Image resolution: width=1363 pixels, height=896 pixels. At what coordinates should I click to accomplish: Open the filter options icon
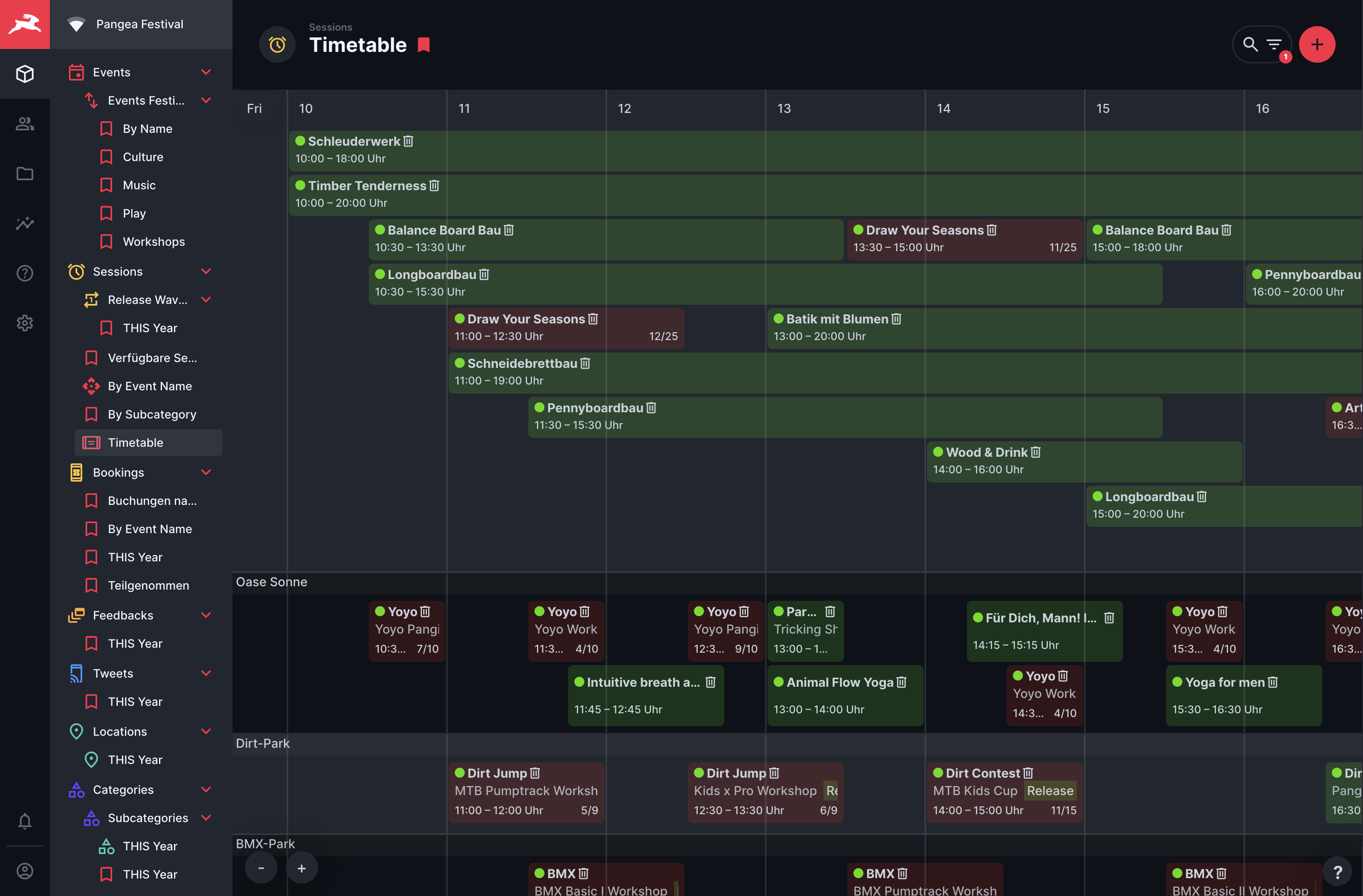(x=1274, y=44)
